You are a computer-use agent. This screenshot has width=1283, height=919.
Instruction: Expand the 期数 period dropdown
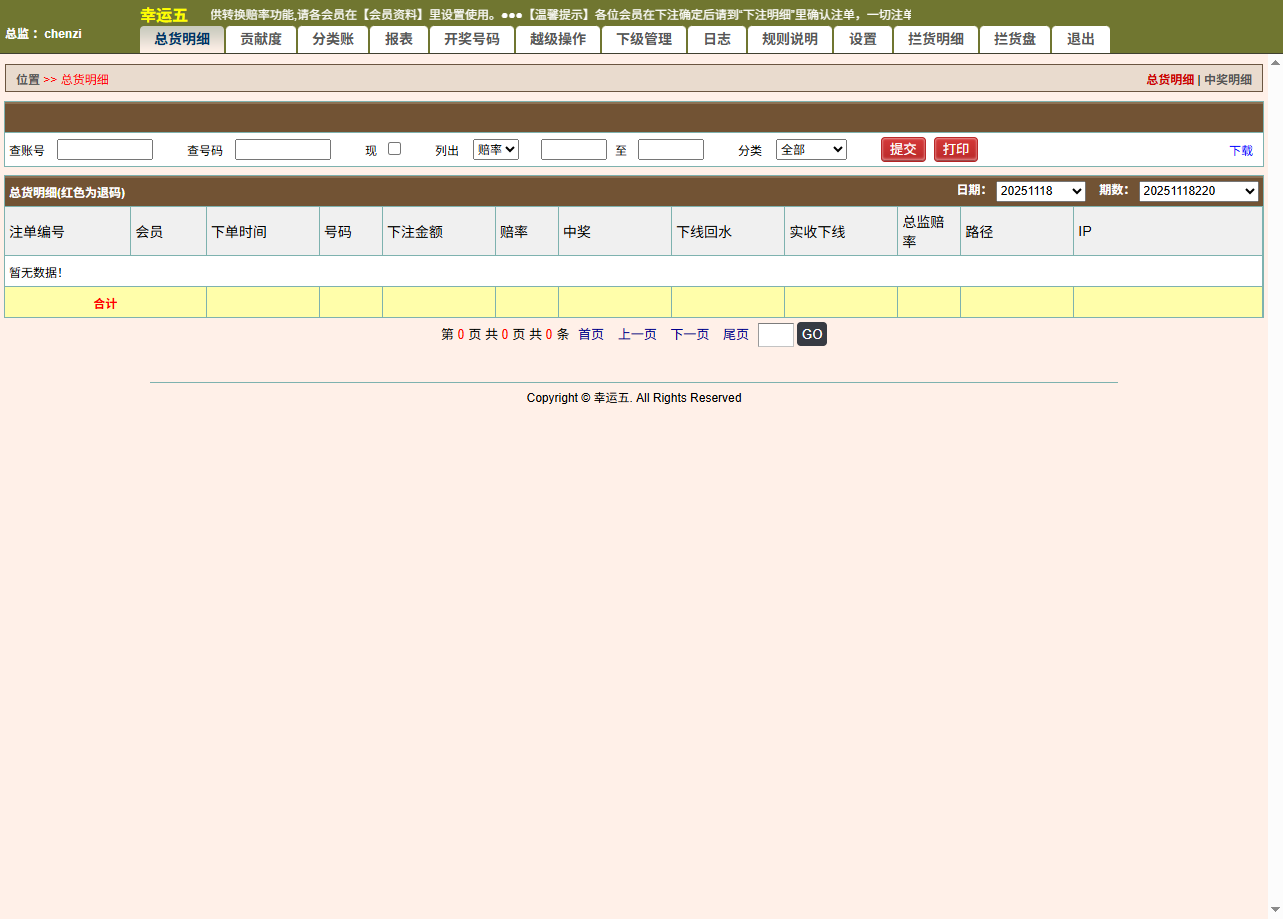click(x=1198, y=191)
